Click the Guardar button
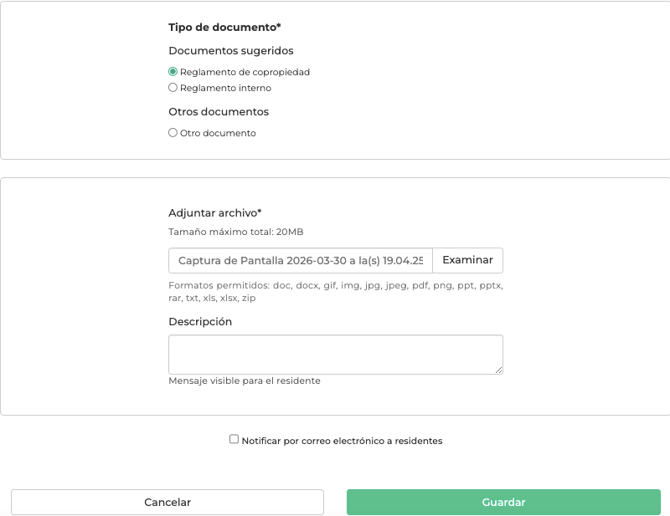This screenshot has width=670, height=516. tap(504, 502)
